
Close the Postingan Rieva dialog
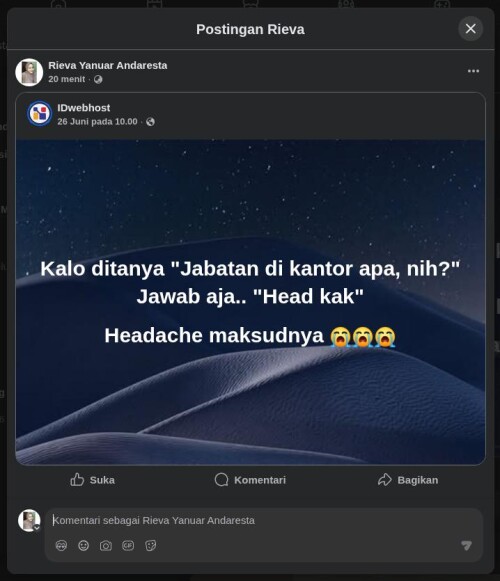470,29
